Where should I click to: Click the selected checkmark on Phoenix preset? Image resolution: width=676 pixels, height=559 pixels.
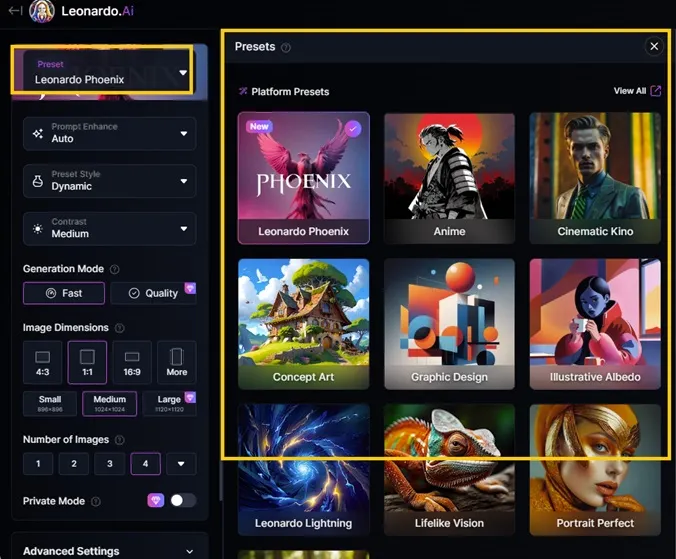[353, 128]
